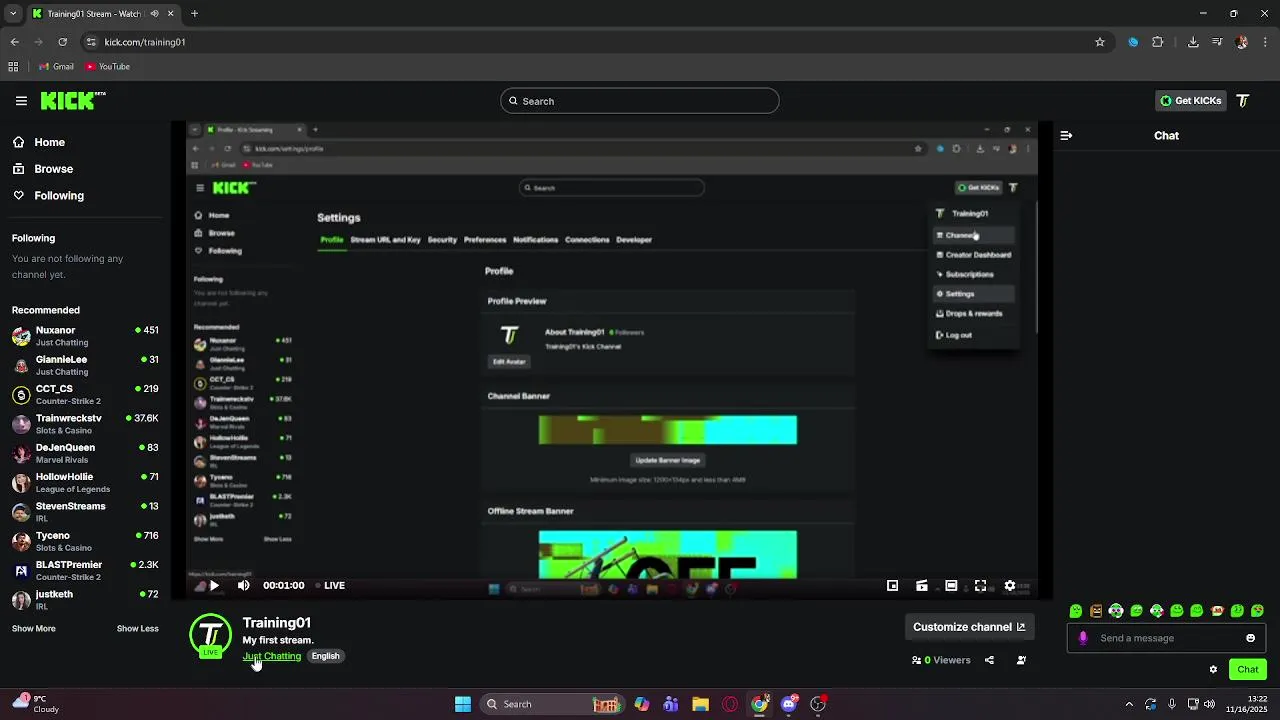Bookmark this page with the star icon
The width and height of the screenshot is (1280, 720).
point(1100,42)
